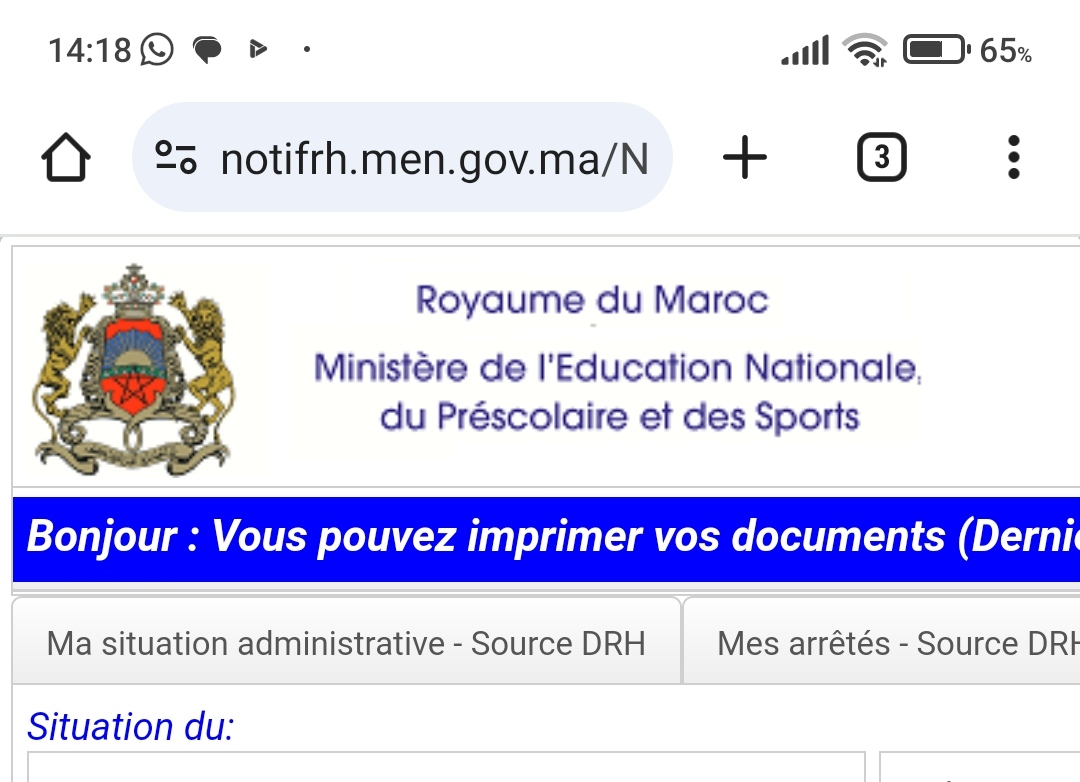Tap the WhatsApp notification icon
Screen dimensions: 1080x782
click(x=157, y=49)
